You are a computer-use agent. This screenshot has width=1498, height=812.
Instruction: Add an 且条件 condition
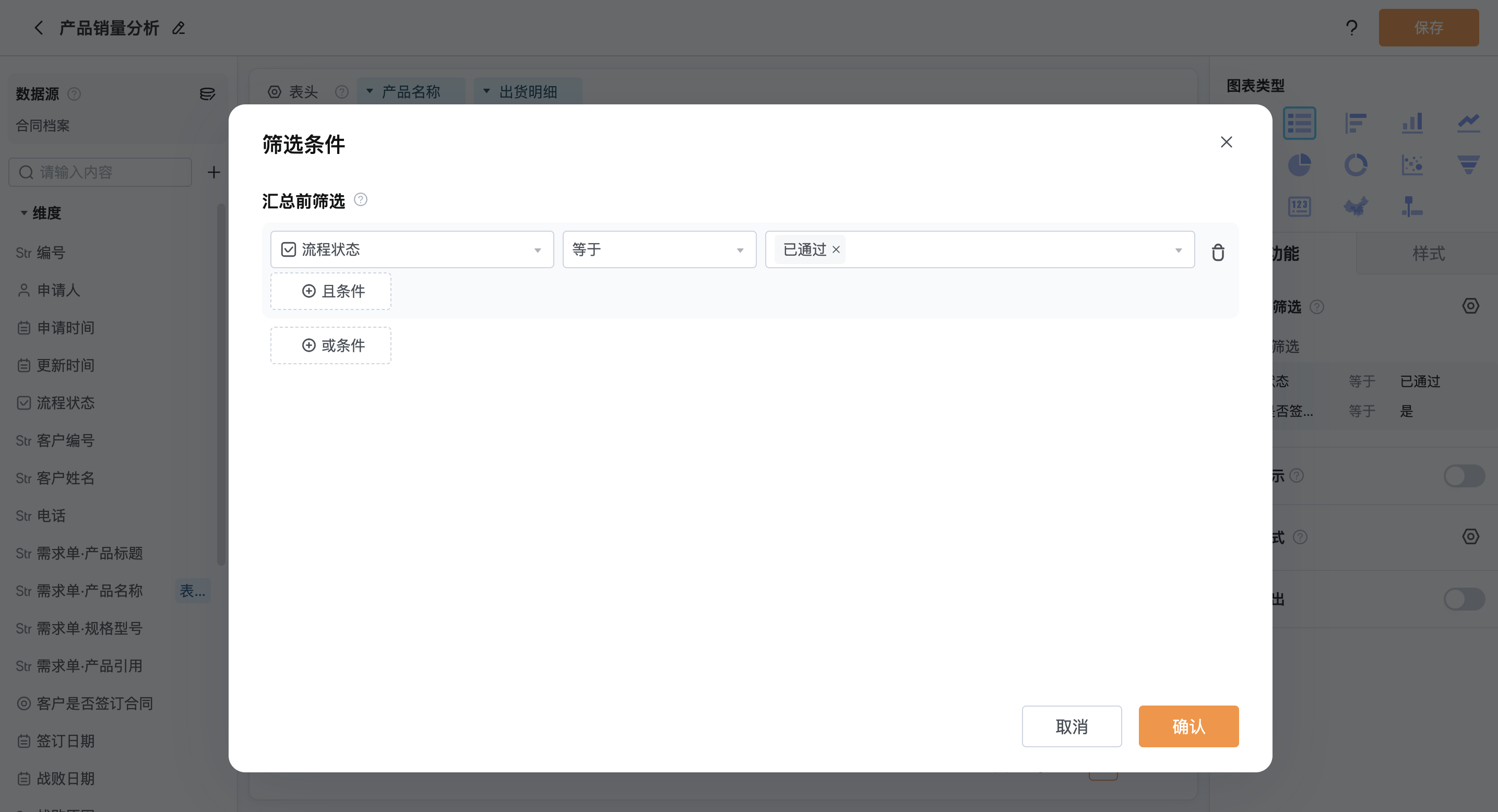(330, 291)
